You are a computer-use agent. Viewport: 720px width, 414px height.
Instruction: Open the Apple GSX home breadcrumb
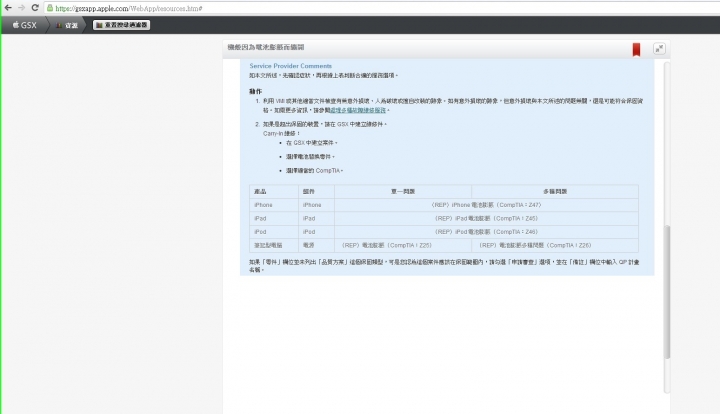point(24,25)
